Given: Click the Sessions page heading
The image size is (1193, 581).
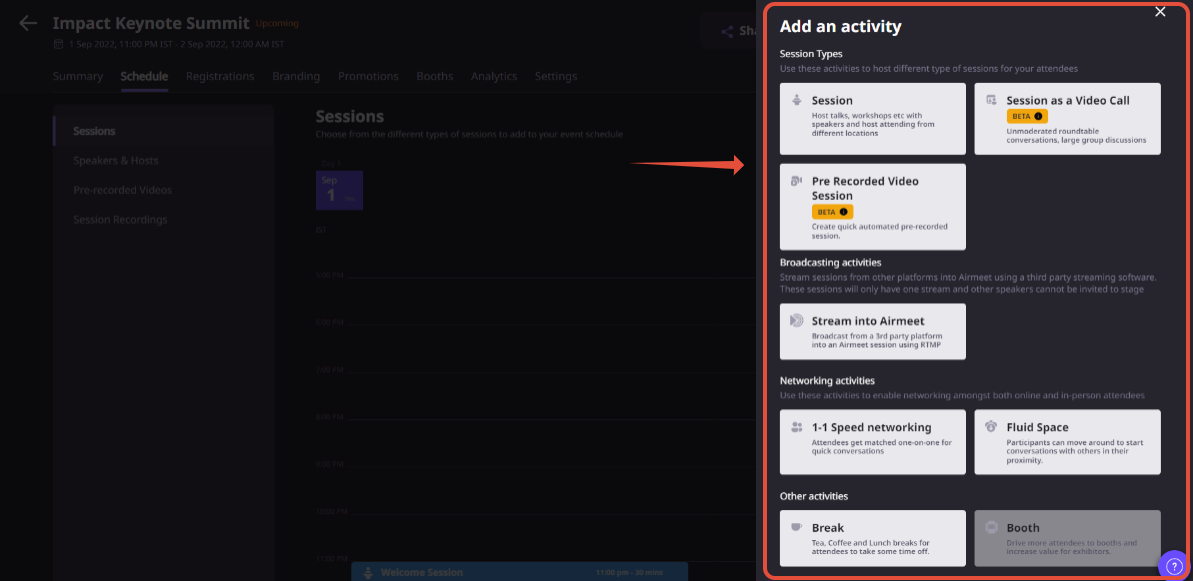Looking at the screenshot, I should coord(349,116).
